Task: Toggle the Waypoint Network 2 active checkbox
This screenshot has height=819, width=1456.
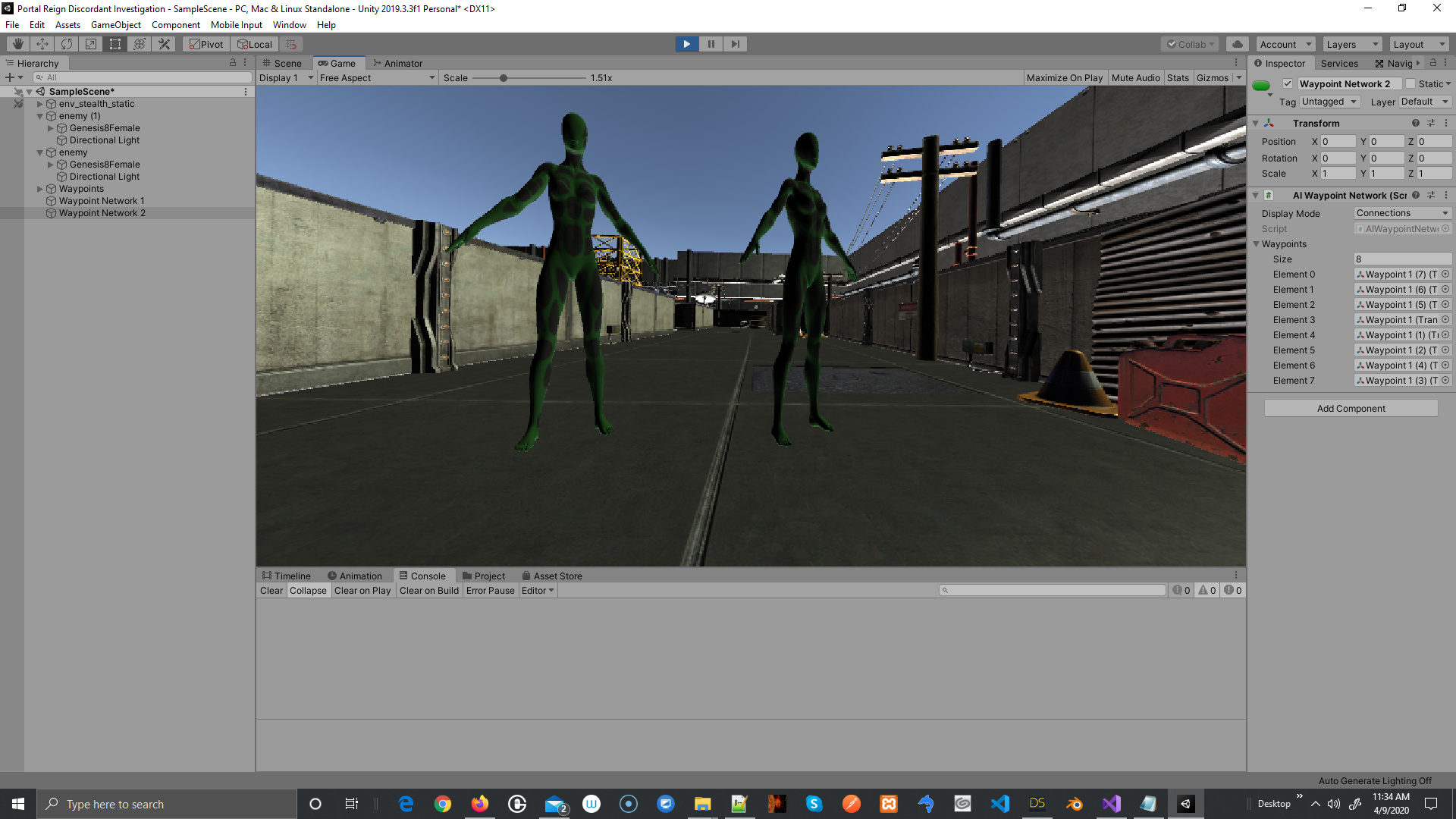Action: [x=1288, y=83]
